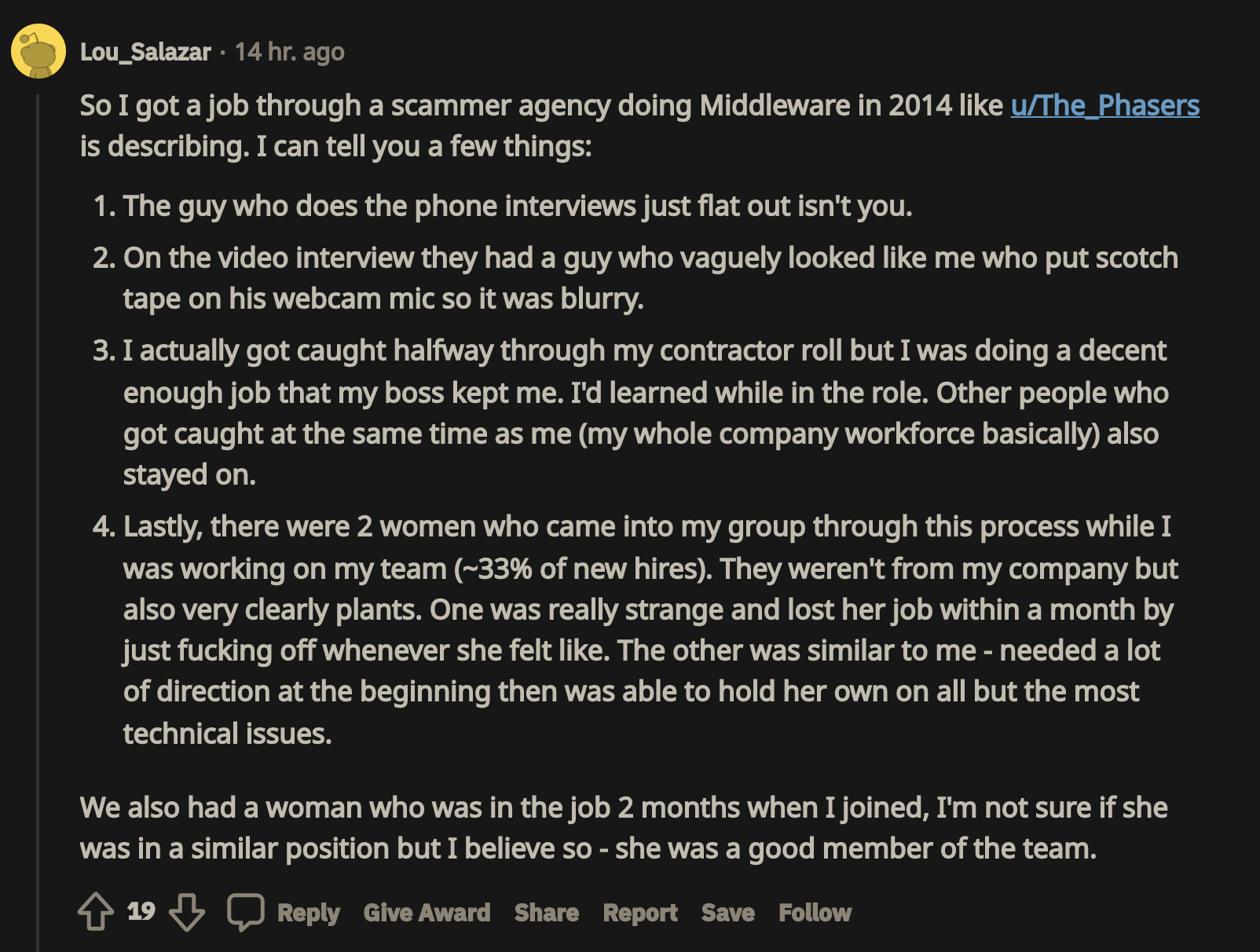
Task: Share this comment
Action: [547, 913]
